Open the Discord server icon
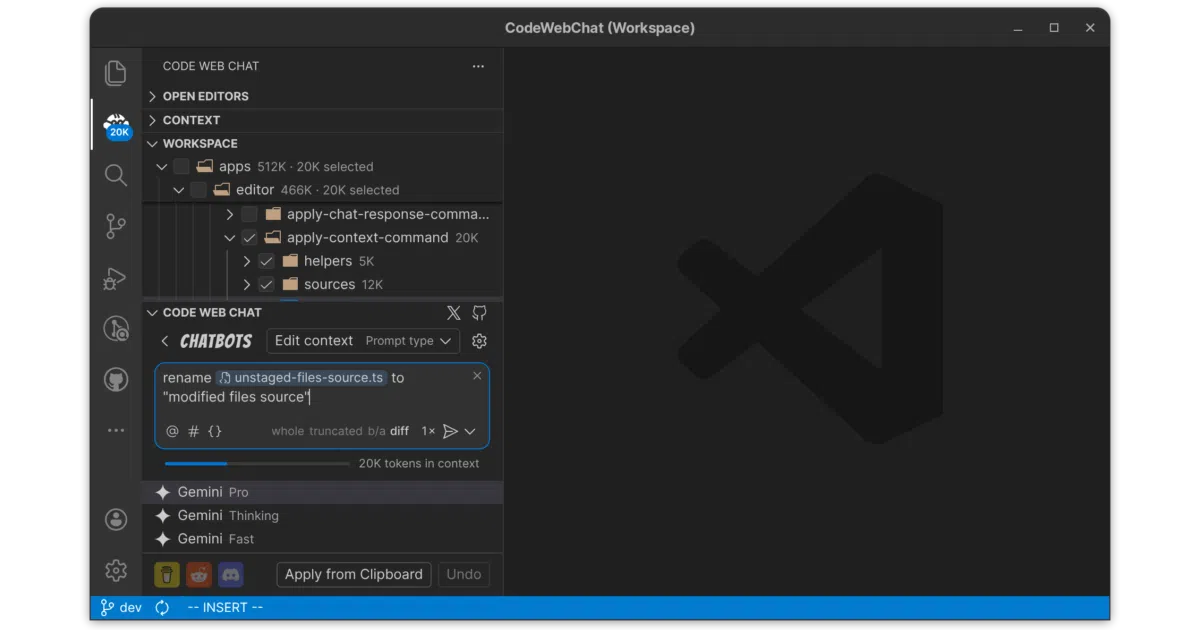Viewport: 1200px width, 630px height. pyautogui.click(x=231, y=574)
